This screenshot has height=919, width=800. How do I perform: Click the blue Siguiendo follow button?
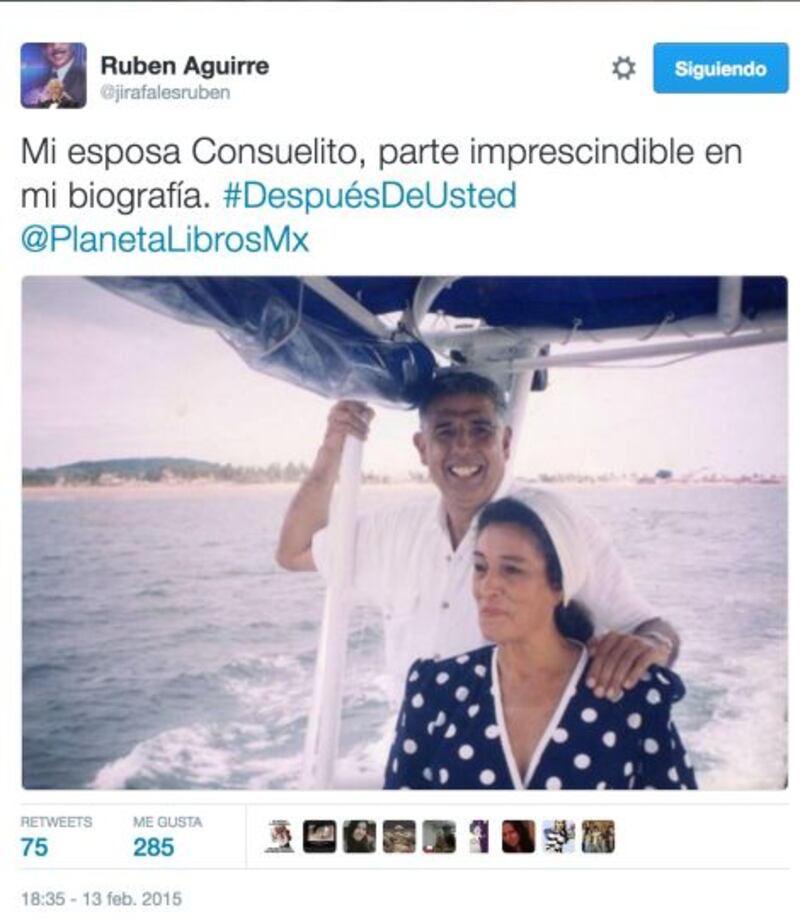(x=720, y=68)
